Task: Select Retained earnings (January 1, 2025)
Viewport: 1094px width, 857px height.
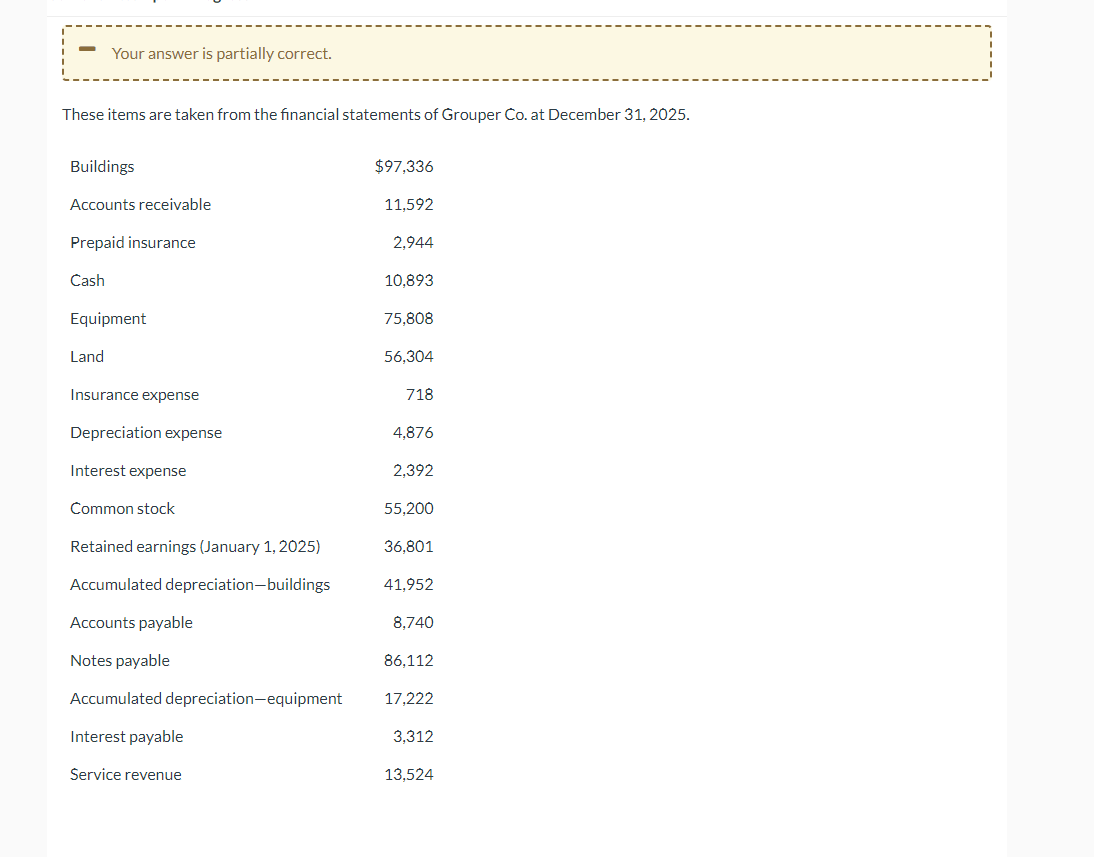Action: point(194,546)
